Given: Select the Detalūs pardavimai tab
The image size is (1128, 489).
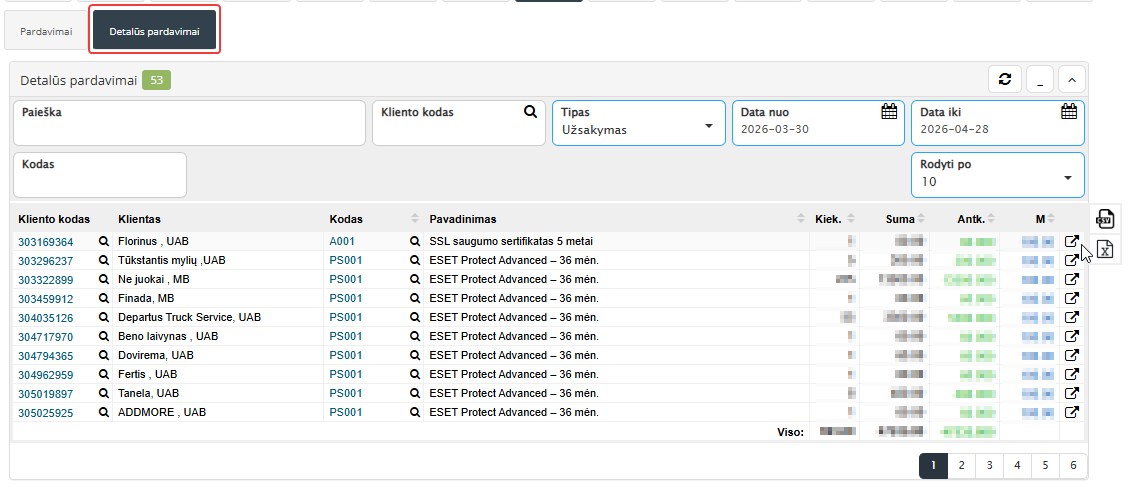Looking at the screenshot, I should (x=154, y=32).
